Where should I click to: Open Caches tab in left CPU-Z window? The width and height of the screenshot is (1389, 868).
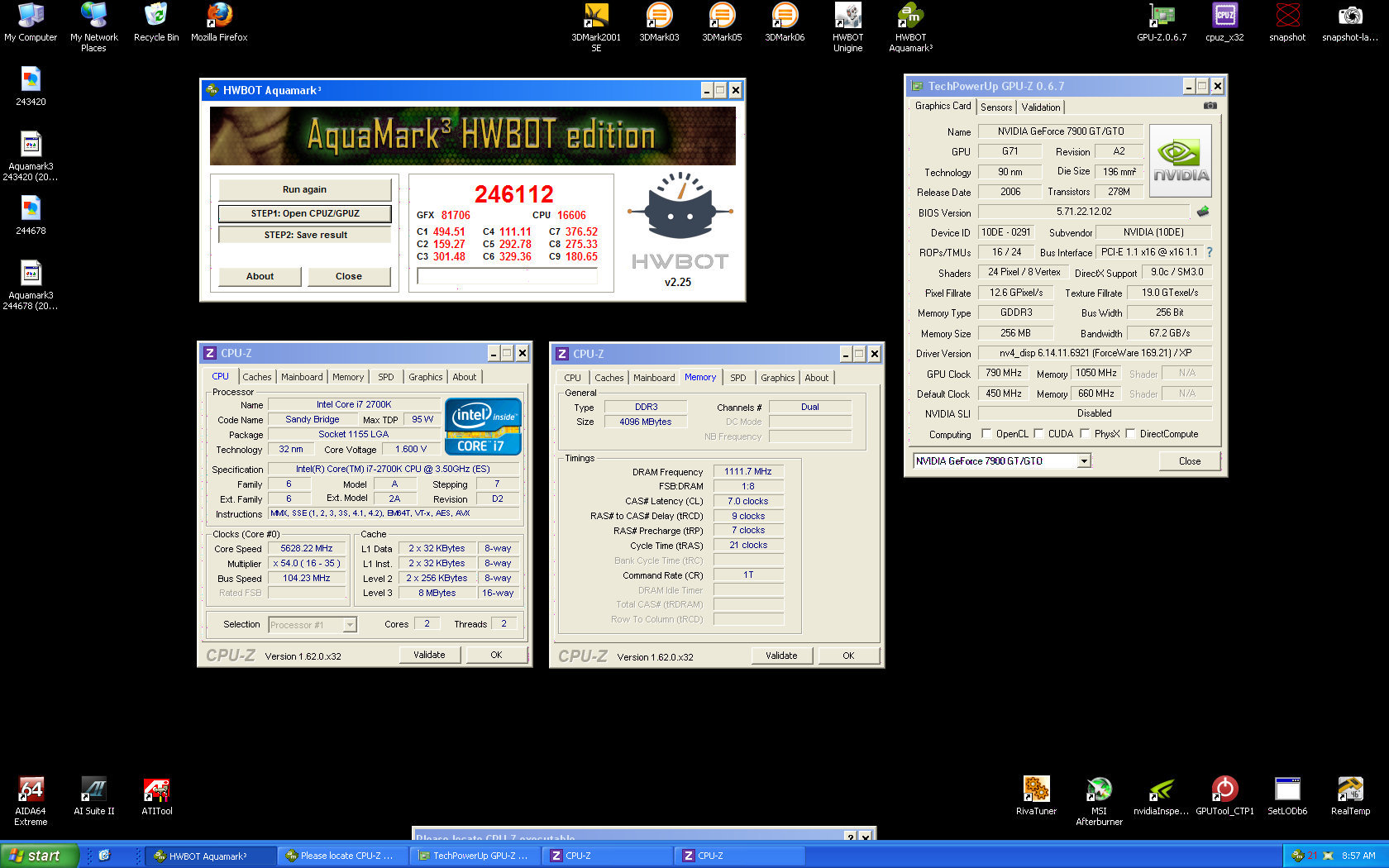[256, 377]
